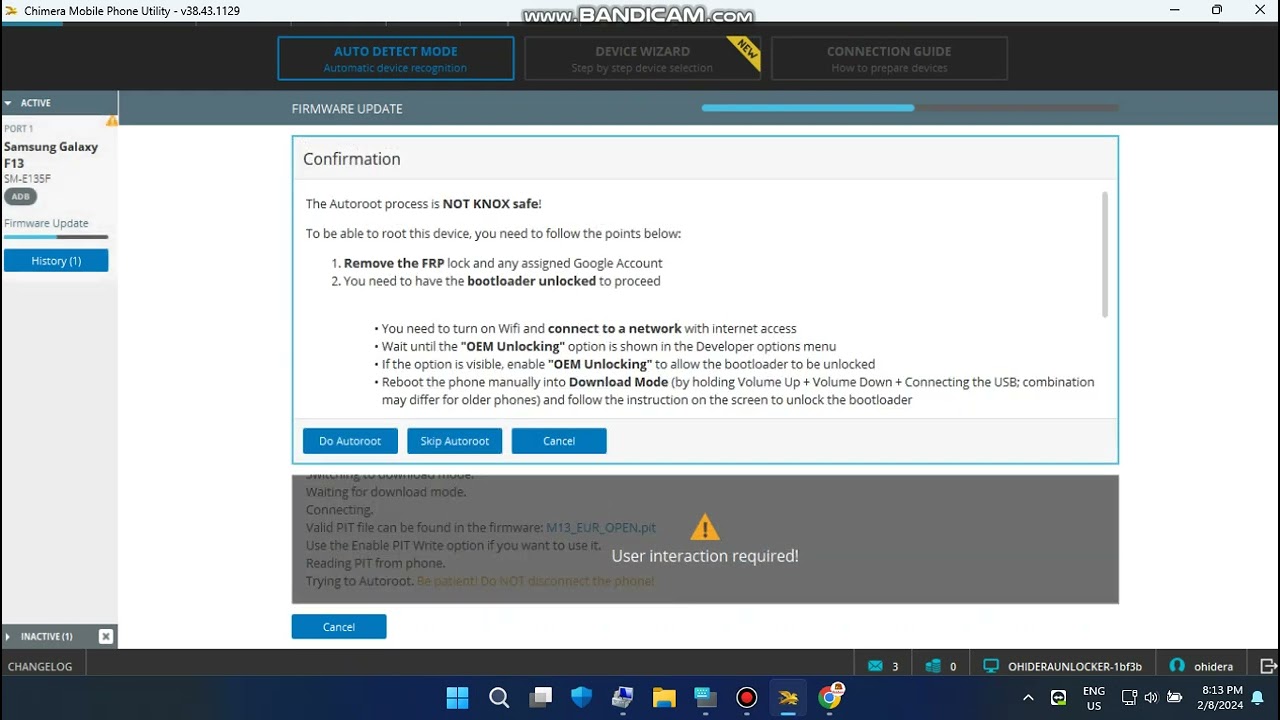Click the credits coins icon in status bar
This screenshot has width=1280, height=720.
click(933, 666)
